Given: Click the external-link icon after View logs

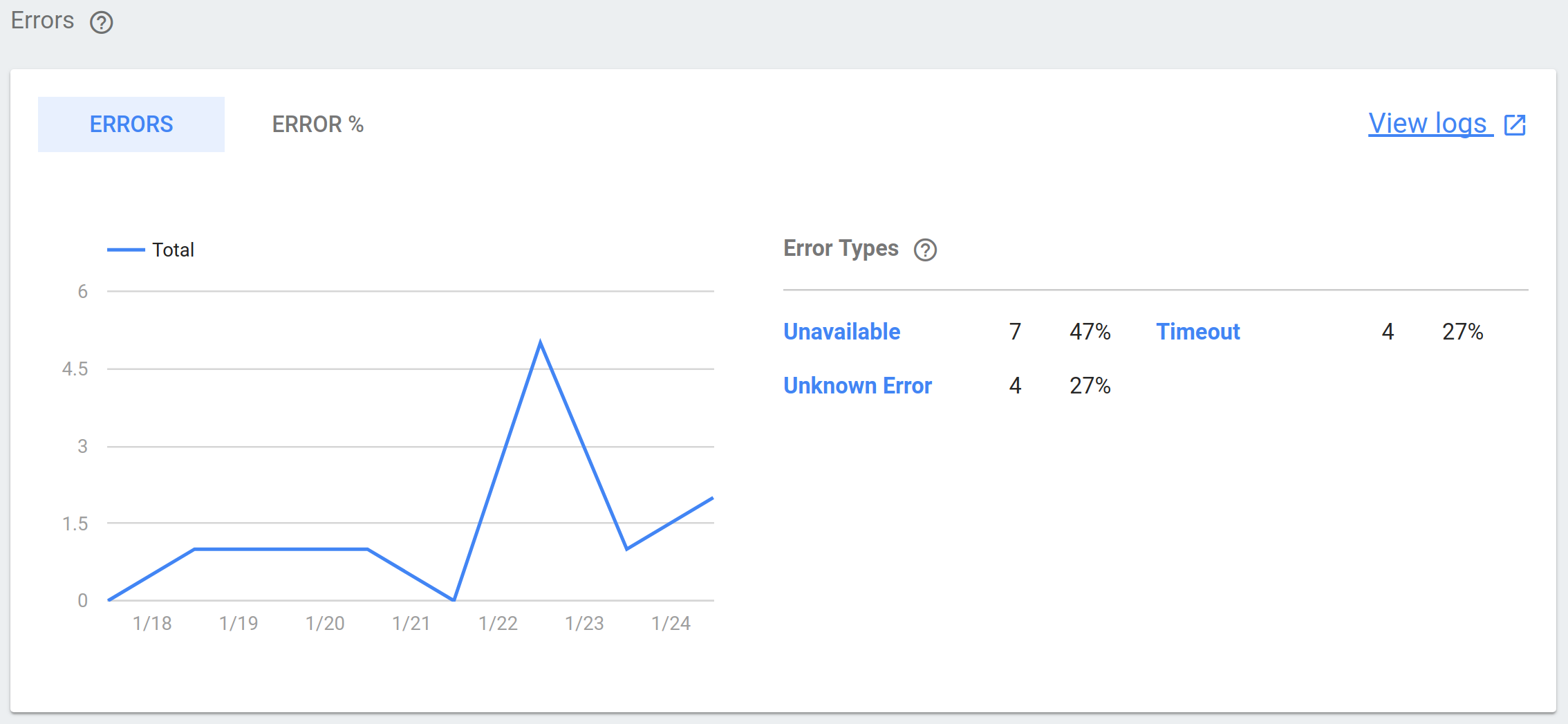Looking at the screenshot, I should tap(1515, 124).
